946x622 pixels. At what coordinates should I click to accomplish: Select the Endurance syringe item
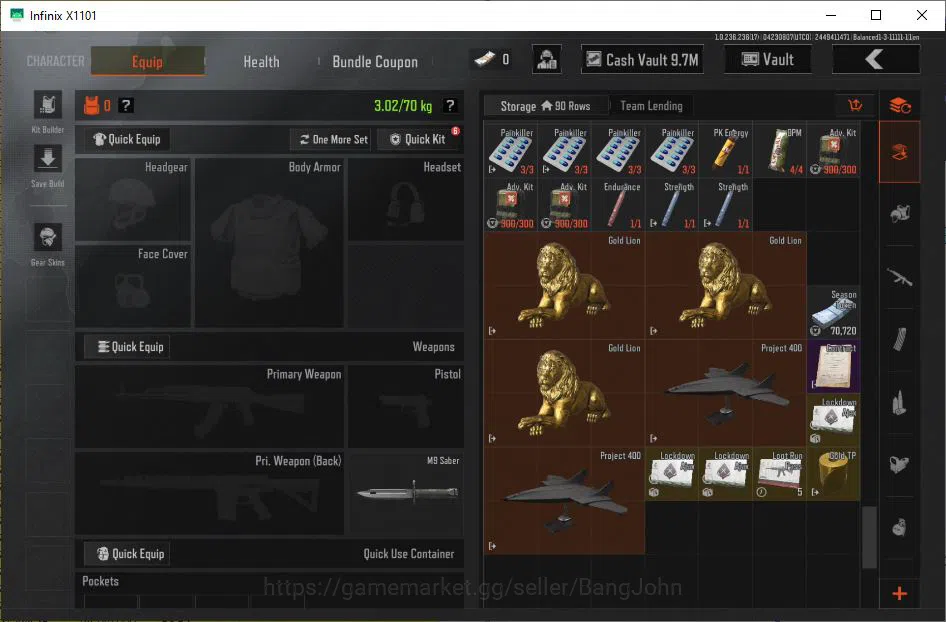click(618, 205)
